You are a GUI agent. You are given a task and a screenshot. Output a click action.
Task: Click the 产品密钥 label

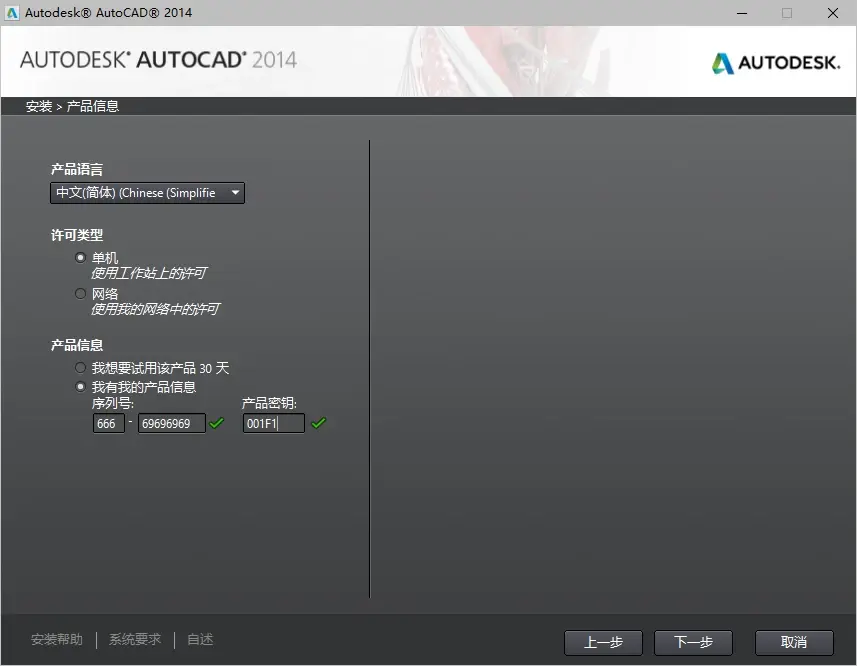[269, 404]
